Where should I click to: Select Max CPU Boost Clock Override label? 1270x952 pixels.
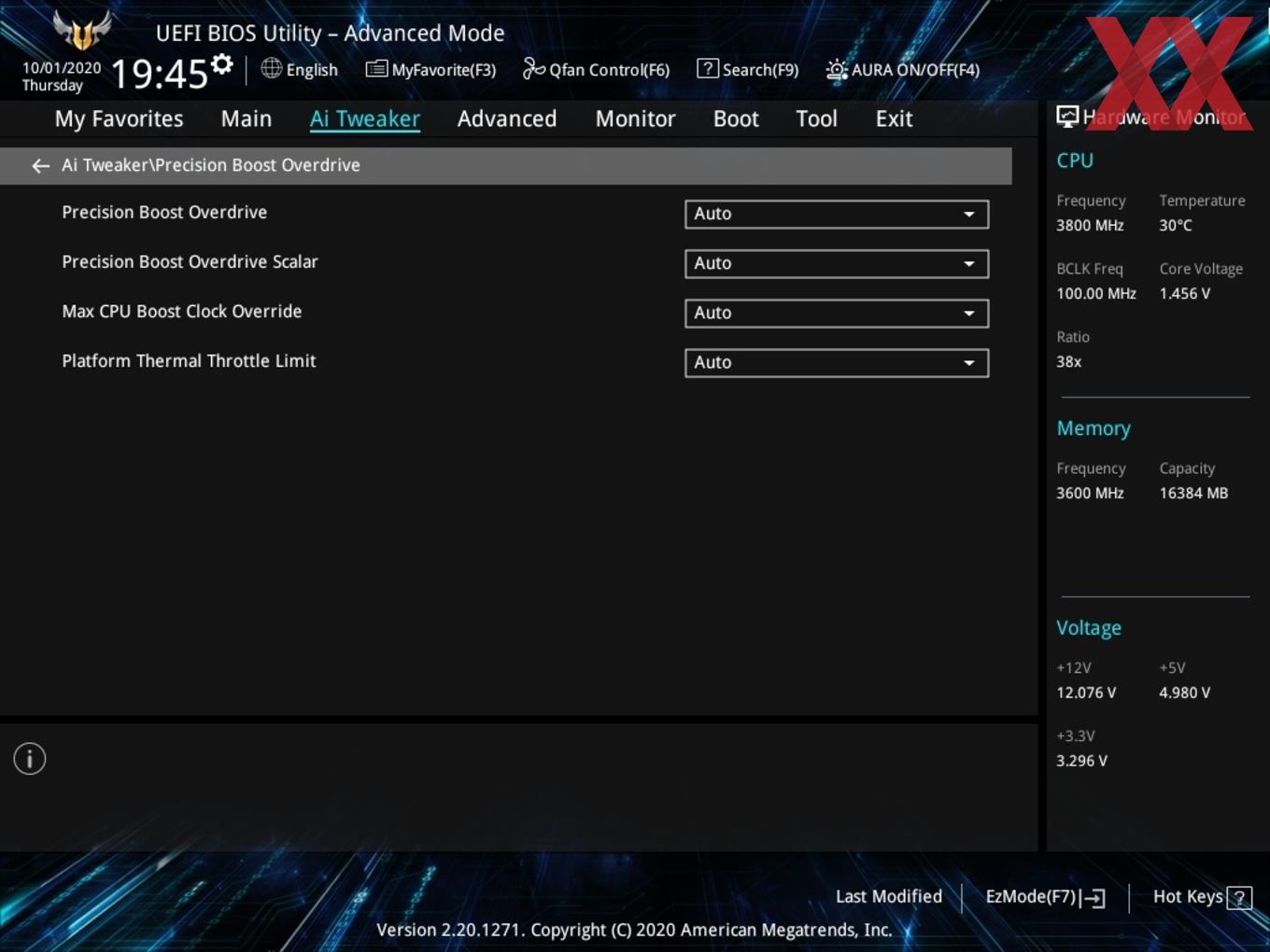click(x=181, y=312)
